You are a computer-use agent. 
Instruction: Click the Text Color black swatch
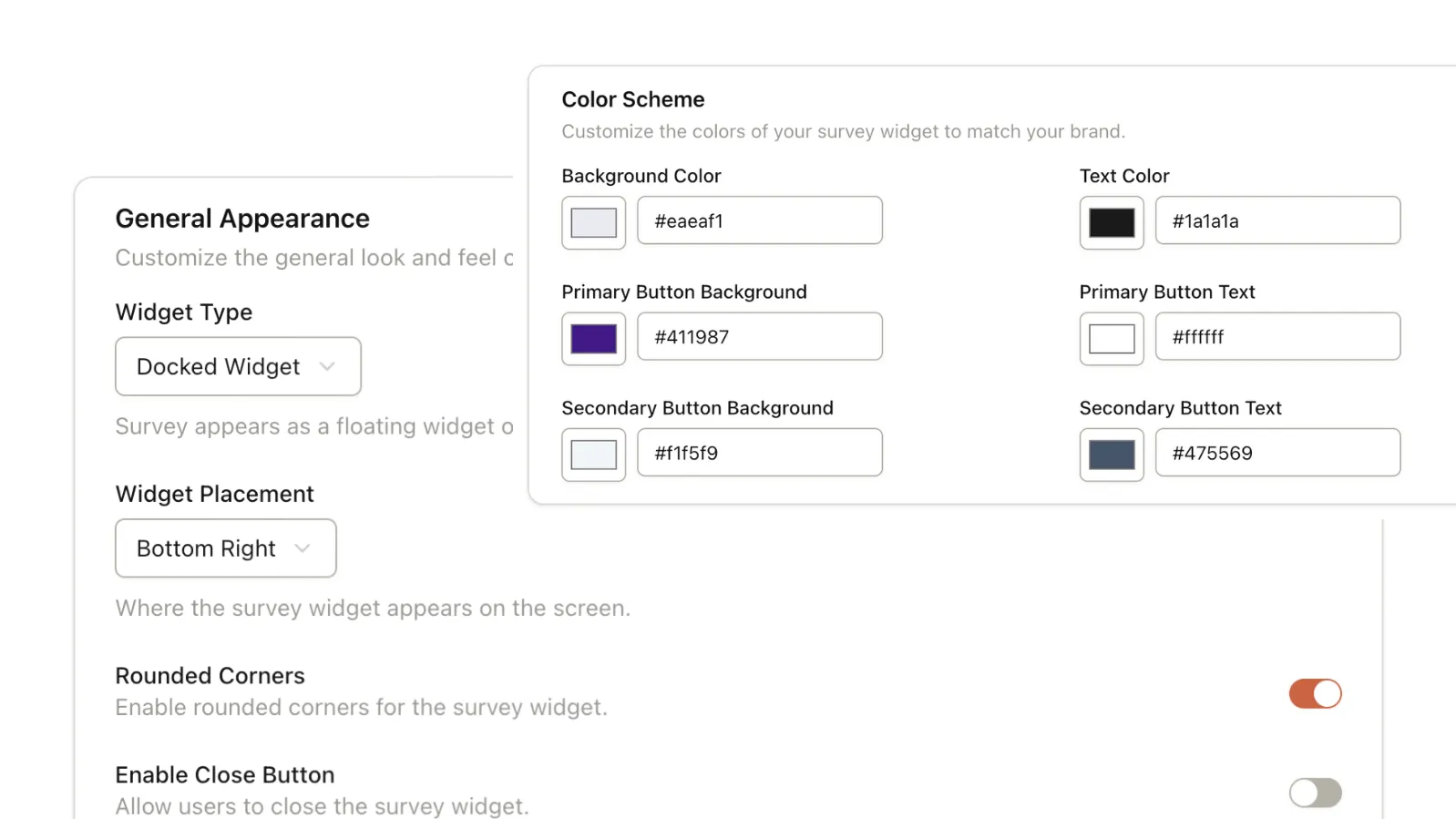1111,222
